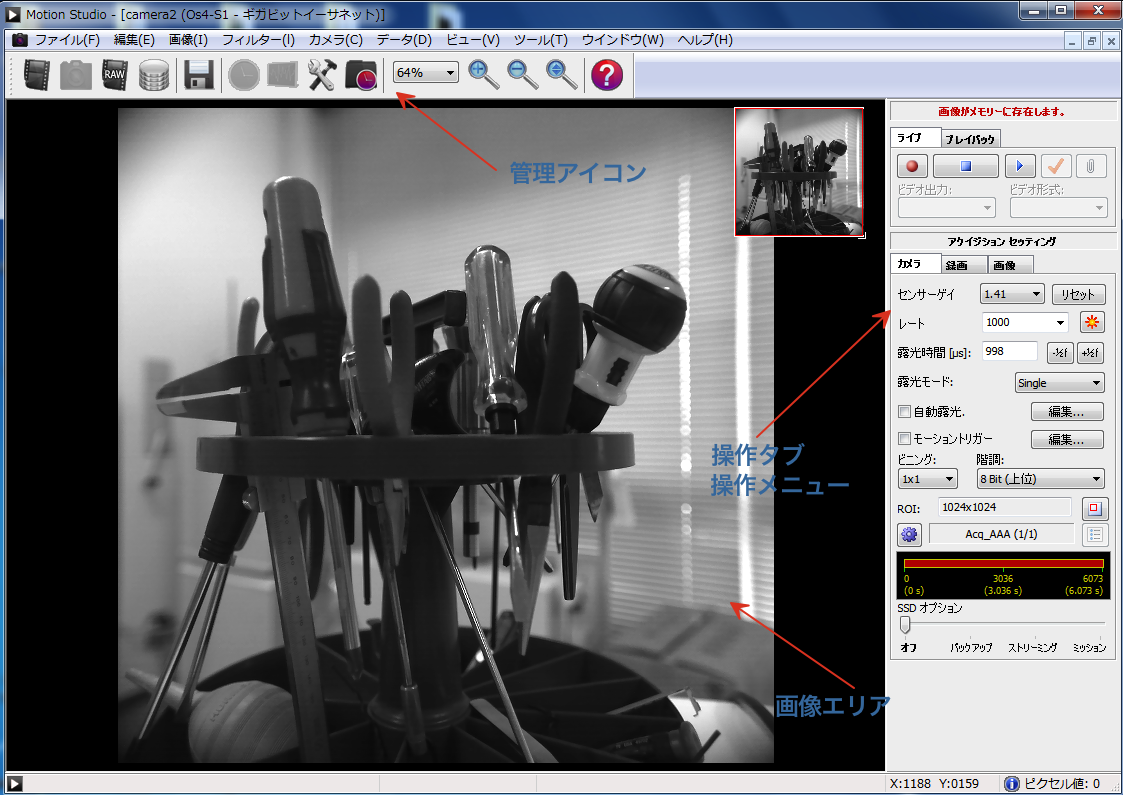Select the ライブ tab
The height and width of the screenshot is (795, 1123).
915,138
